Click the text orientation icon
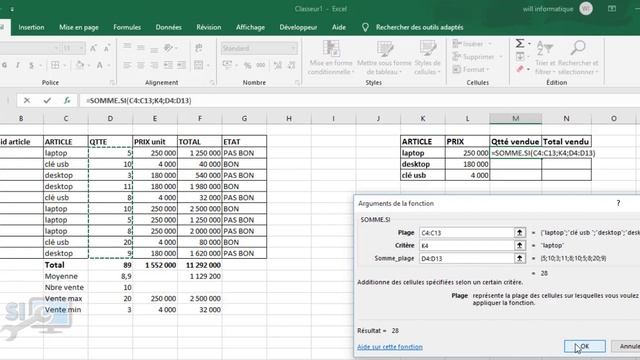The width and height of the screenshot is (640, 360). [168, 48]
